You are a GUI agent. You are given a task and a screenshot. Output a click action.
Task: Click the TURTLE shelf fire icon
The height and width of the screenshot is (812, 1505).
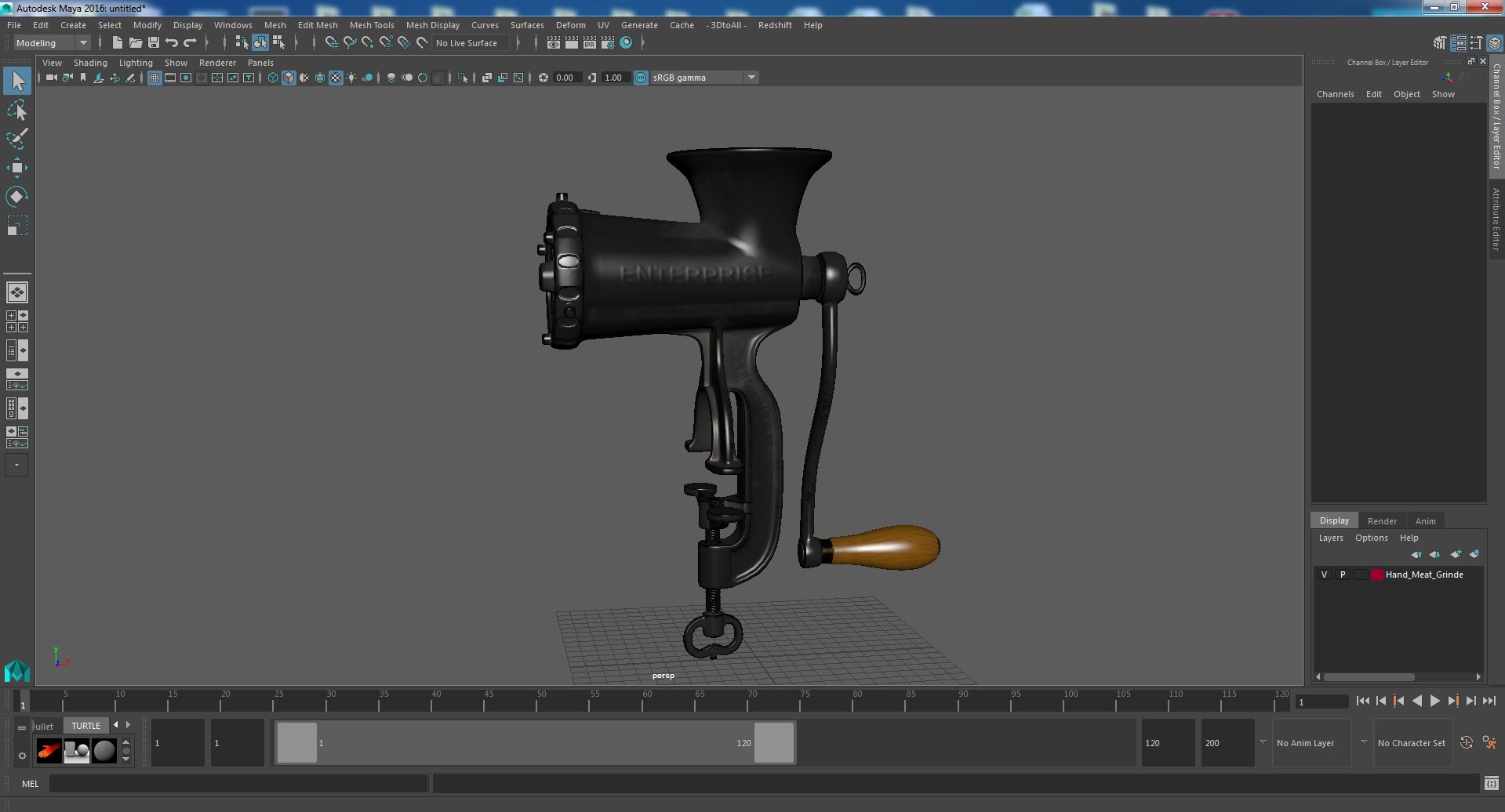click(49, 751)
